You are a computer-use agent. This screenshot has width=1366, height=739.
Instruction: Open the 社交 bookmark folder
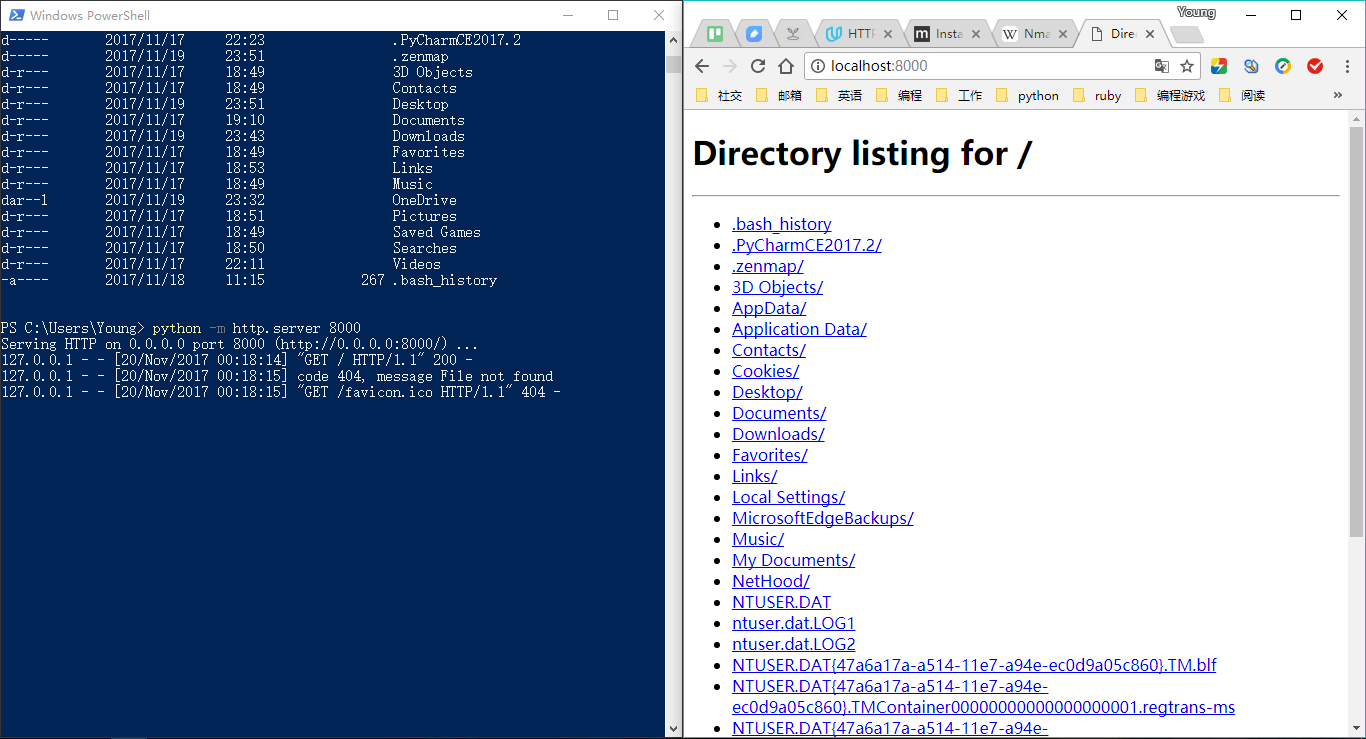pos(720,95)
